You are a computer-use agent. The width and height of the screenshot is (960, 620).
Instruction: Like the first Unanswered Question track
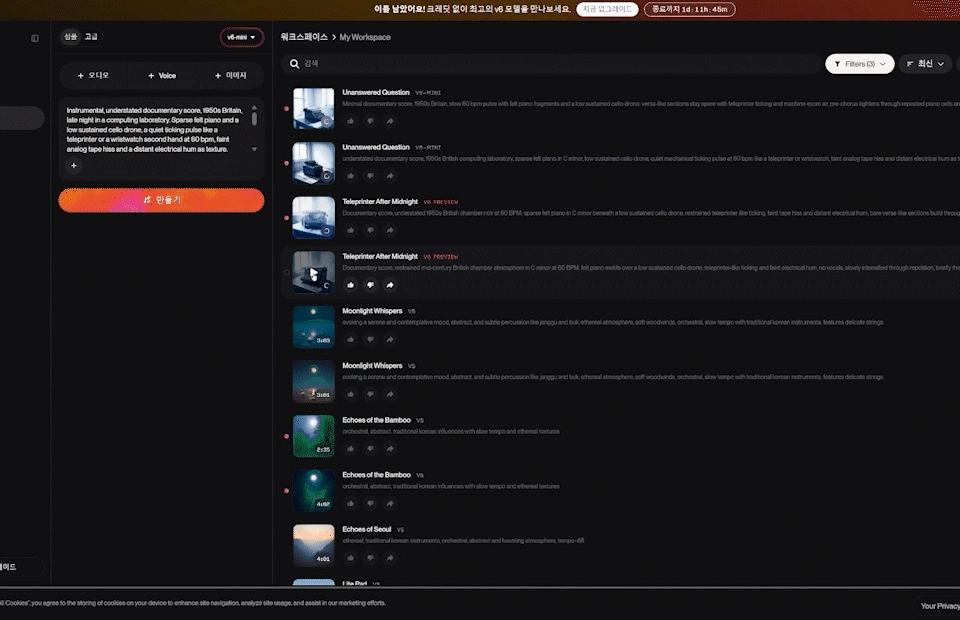(x=350, y=121)
